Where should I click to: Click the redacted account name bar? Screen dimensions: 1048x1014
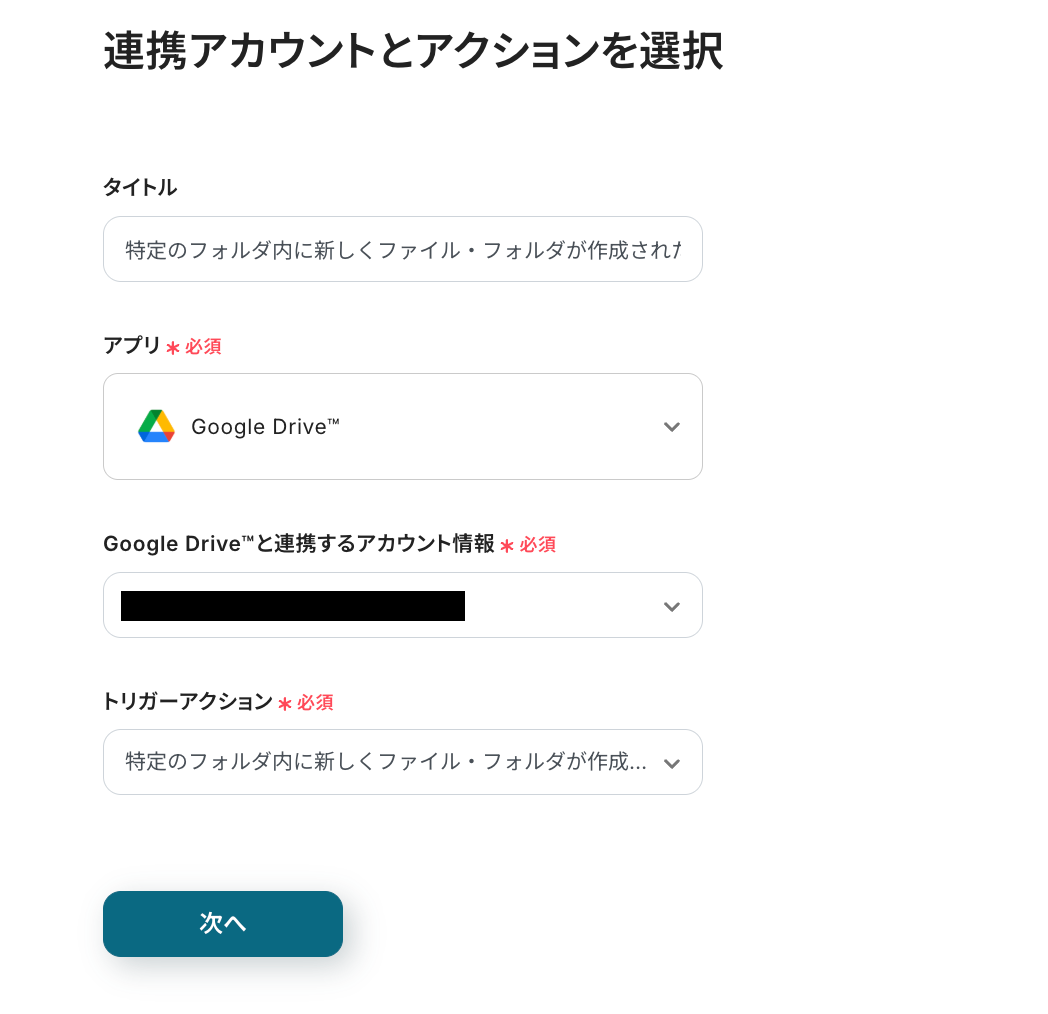click(x=292, y=606)
